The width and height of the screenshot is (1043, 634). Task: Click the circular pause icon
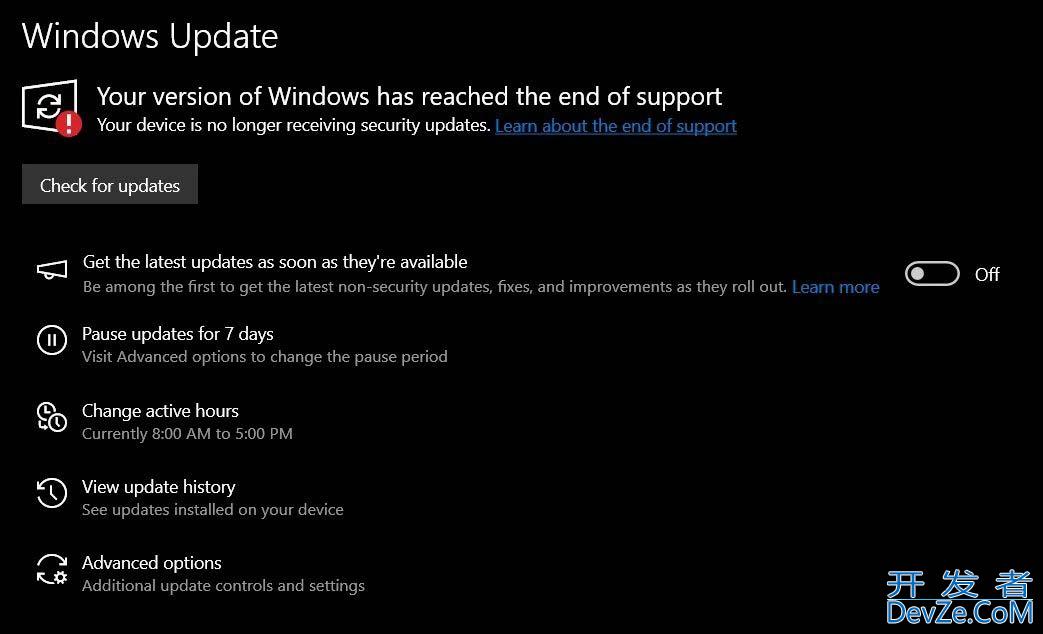tap(52, 341)
